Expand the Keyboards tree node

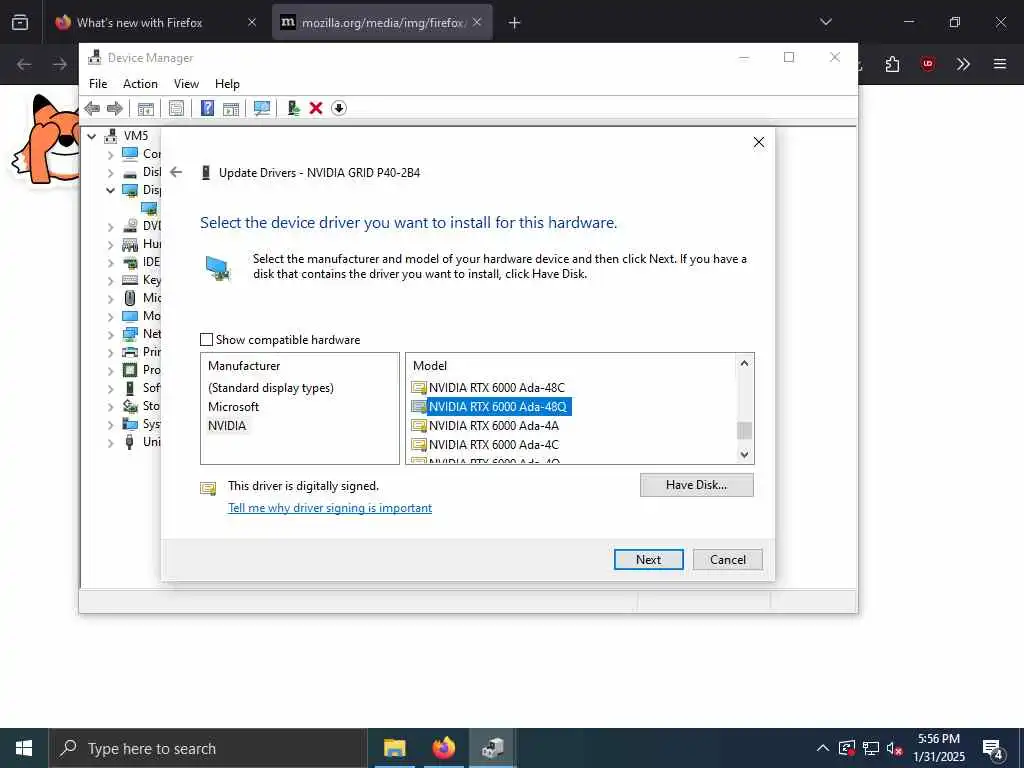pyautogui.click(x=110, y=281)
